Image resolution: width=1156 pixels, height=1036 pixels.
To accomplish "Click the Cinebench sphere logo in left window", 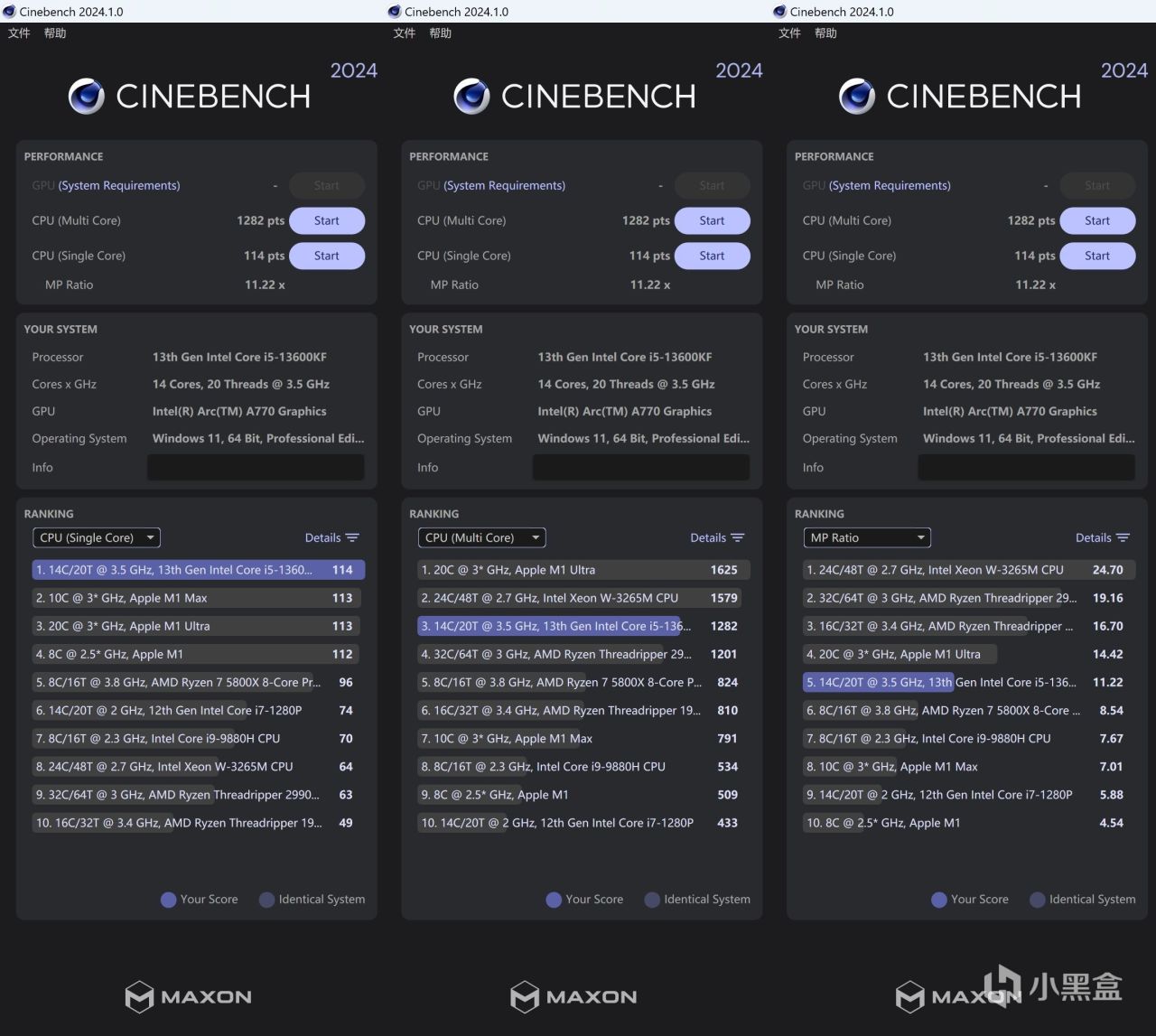I will click(87, 97).
